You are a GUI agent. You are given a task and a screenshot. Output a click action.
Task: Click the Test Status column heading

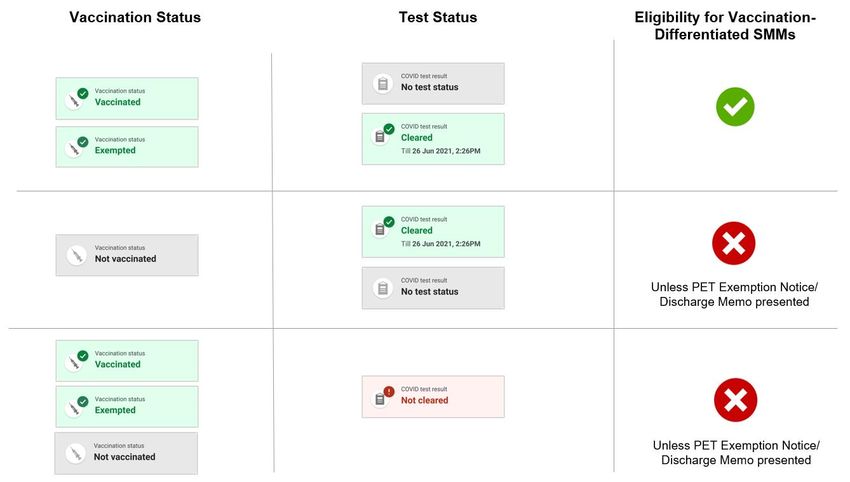[x=438, y=17]
